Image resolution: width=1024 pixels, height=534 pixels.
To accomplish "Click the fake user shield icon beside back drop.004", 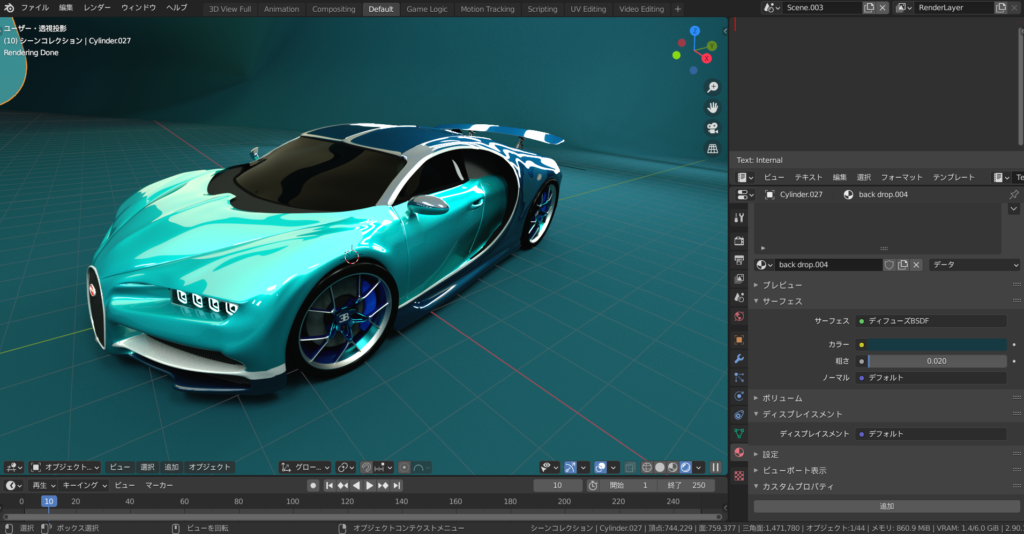I will coord(889,265).
